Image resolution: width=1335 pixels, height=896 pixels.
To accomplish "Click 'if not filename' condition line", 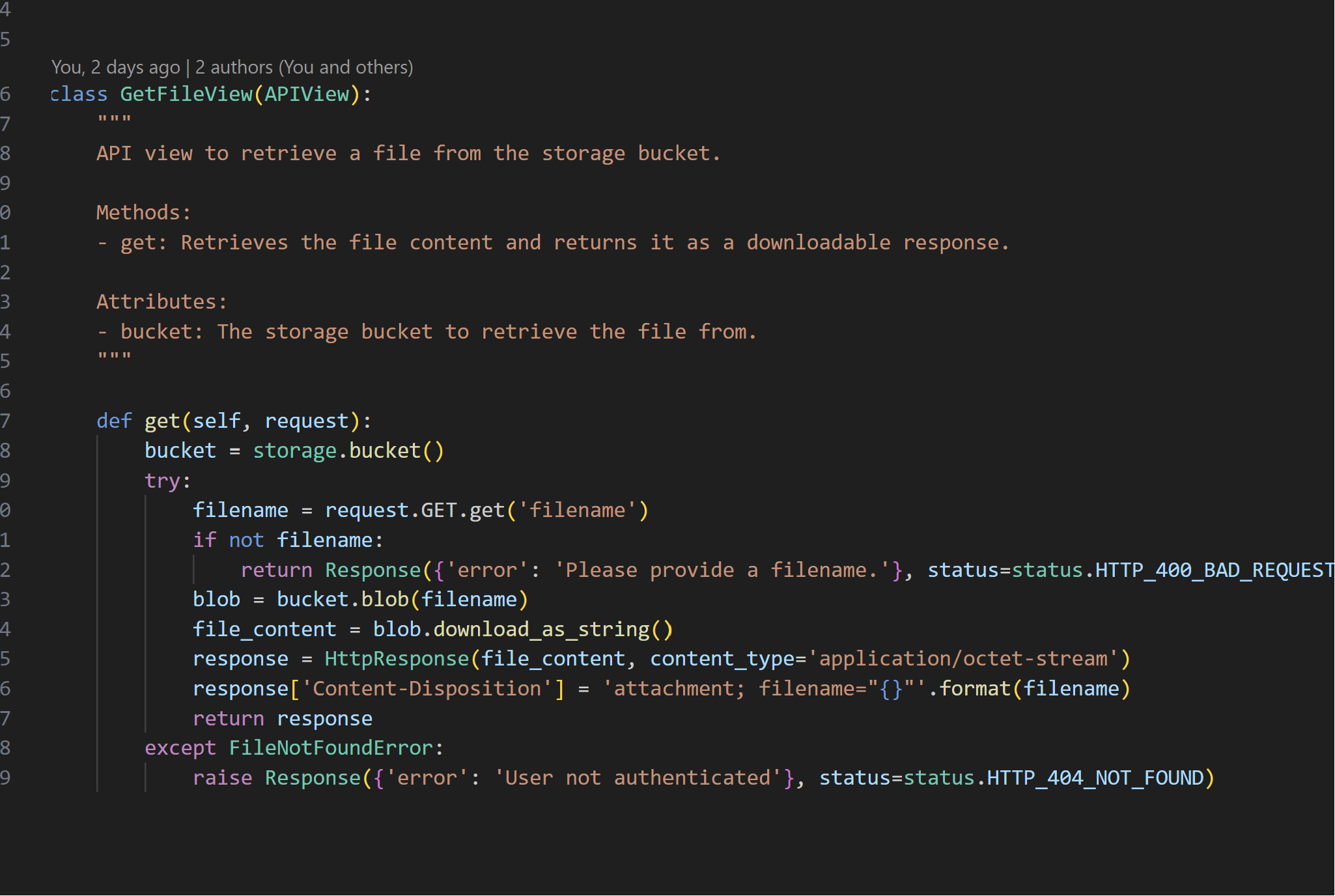I will click(287, 540).
